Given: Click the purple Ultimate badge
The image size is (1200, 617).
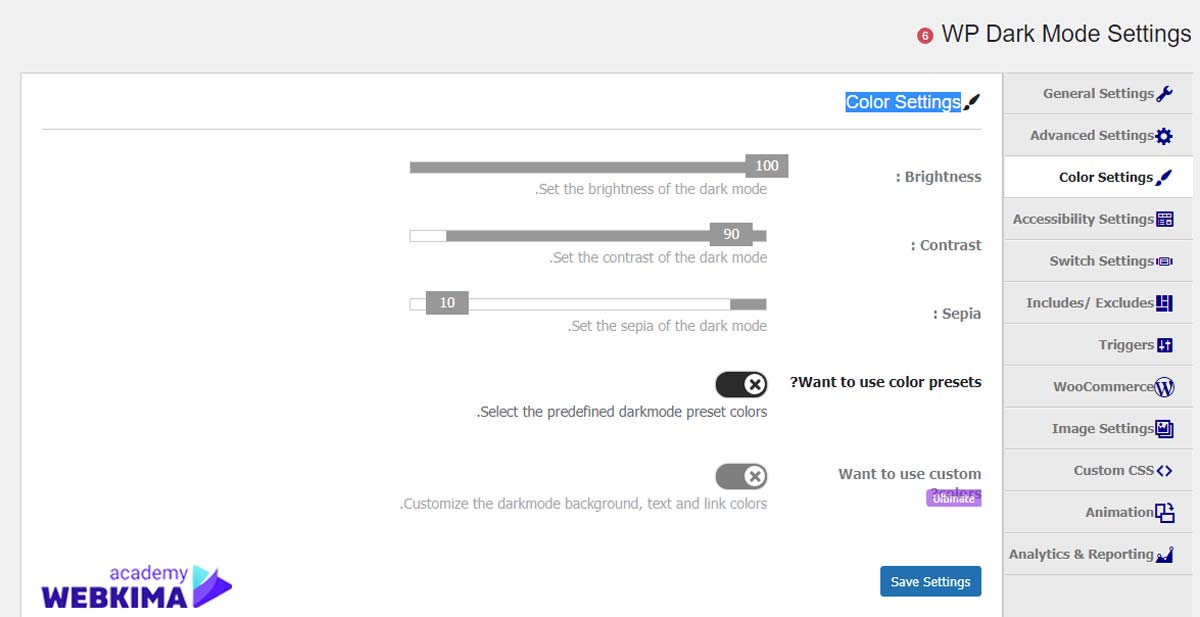Looking at the screenshot, I should tap(954, 499).
